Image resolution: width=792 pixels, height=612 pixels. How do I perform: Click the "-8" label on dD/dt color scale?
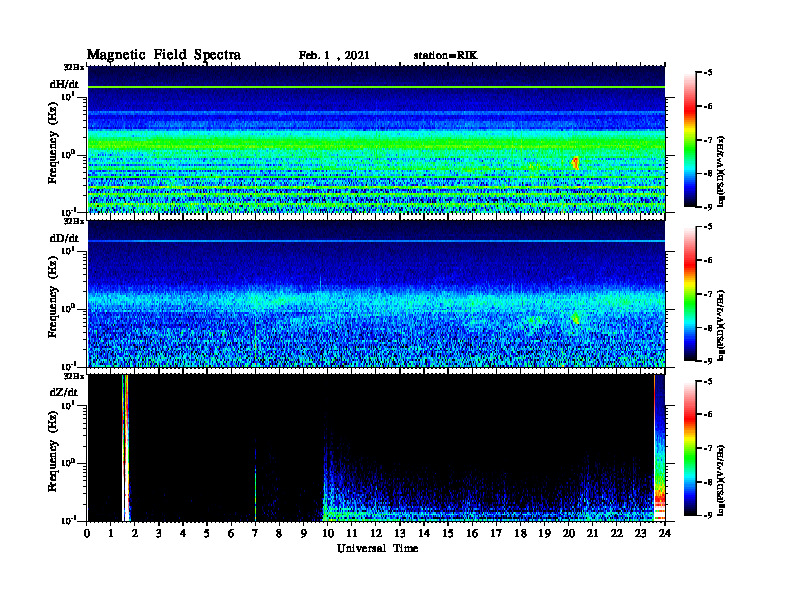click(708, 328)
